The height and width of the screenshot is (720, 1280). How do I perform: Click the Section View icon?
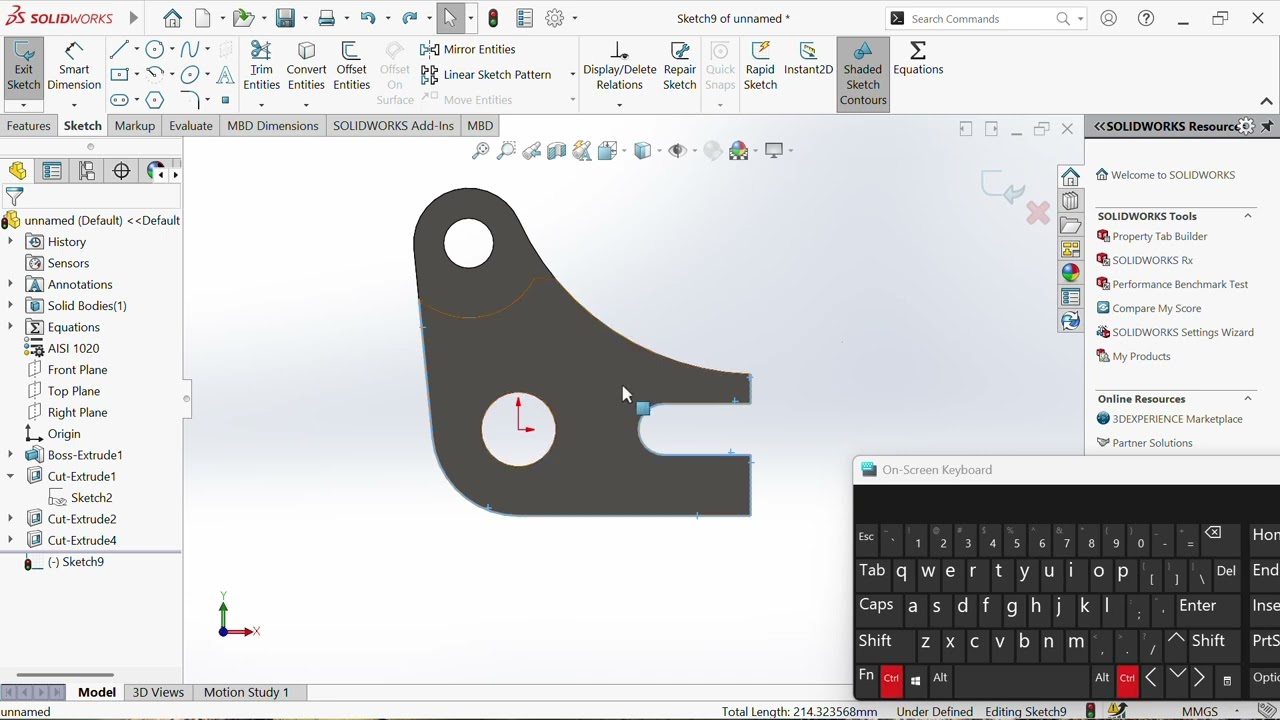557,151
